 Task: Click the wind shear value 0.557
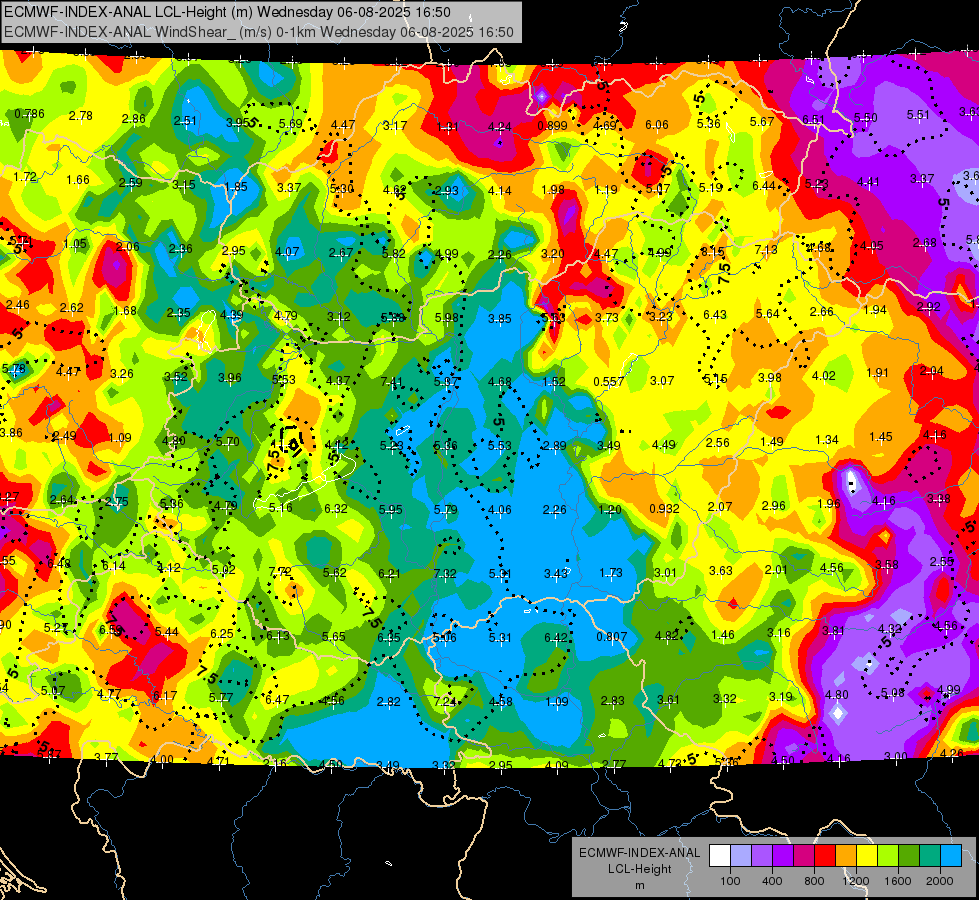coord(609,382)
